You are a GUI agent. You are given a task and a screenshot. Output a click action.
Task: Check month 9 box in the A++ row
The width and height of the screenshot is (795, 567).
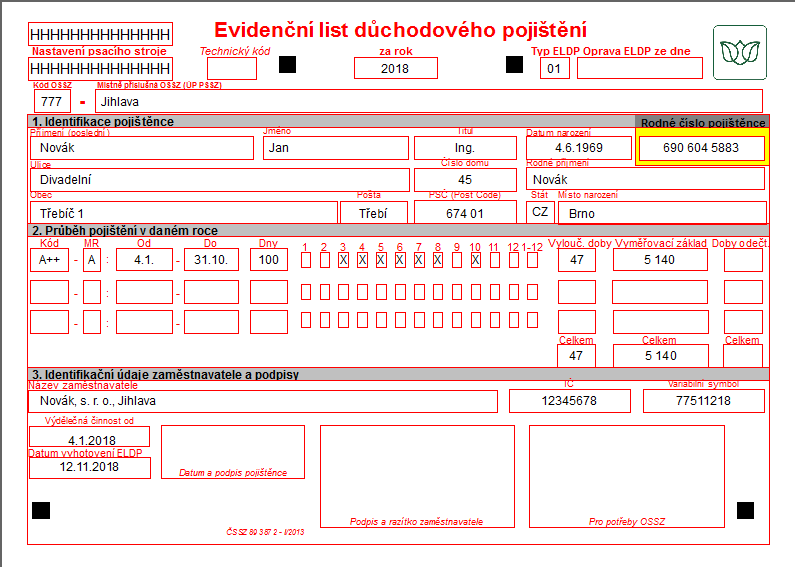coord(457,260)
